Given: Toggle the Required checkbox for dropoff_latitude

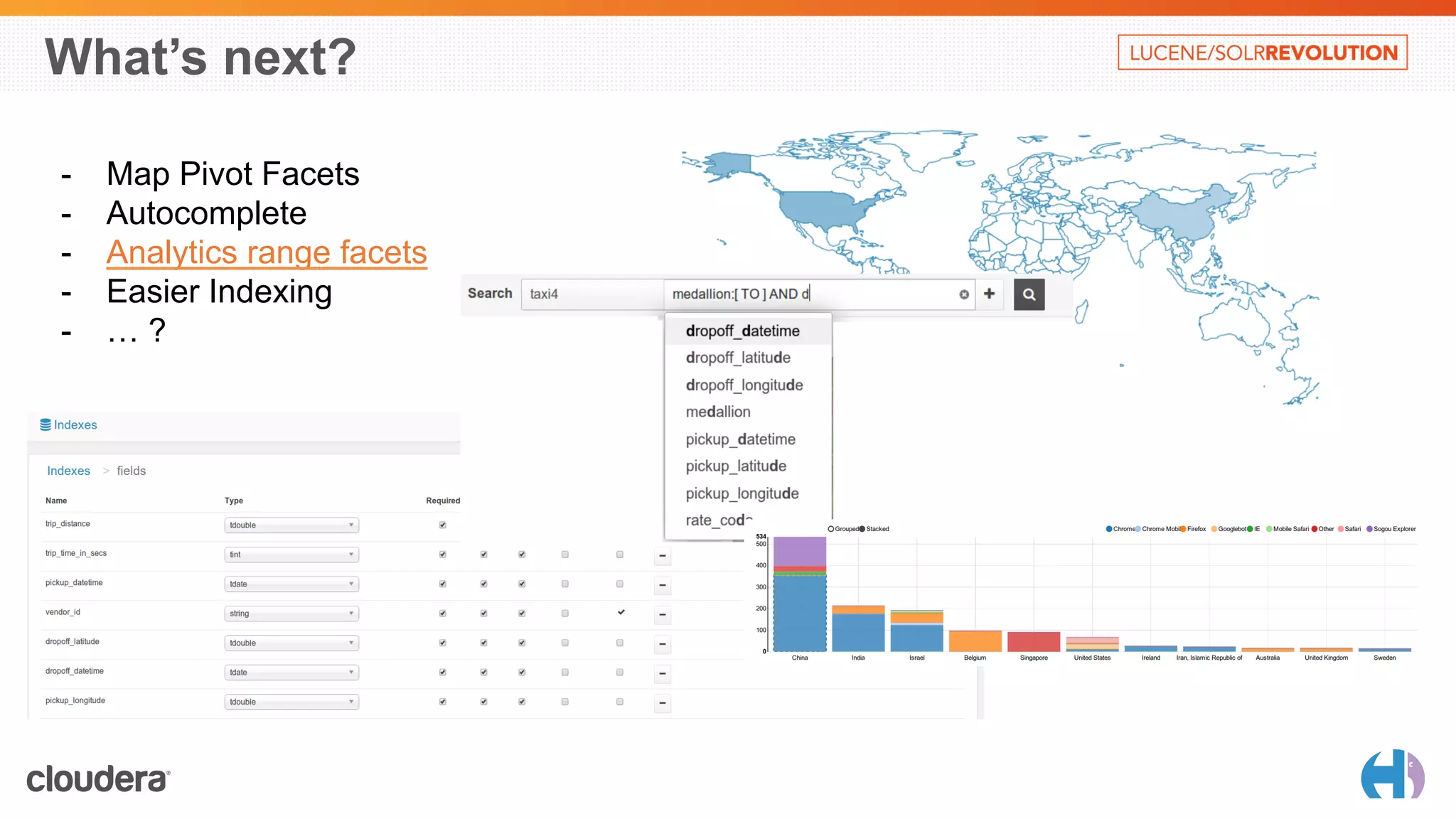Looking at the screenshot, I should [442, 643].
